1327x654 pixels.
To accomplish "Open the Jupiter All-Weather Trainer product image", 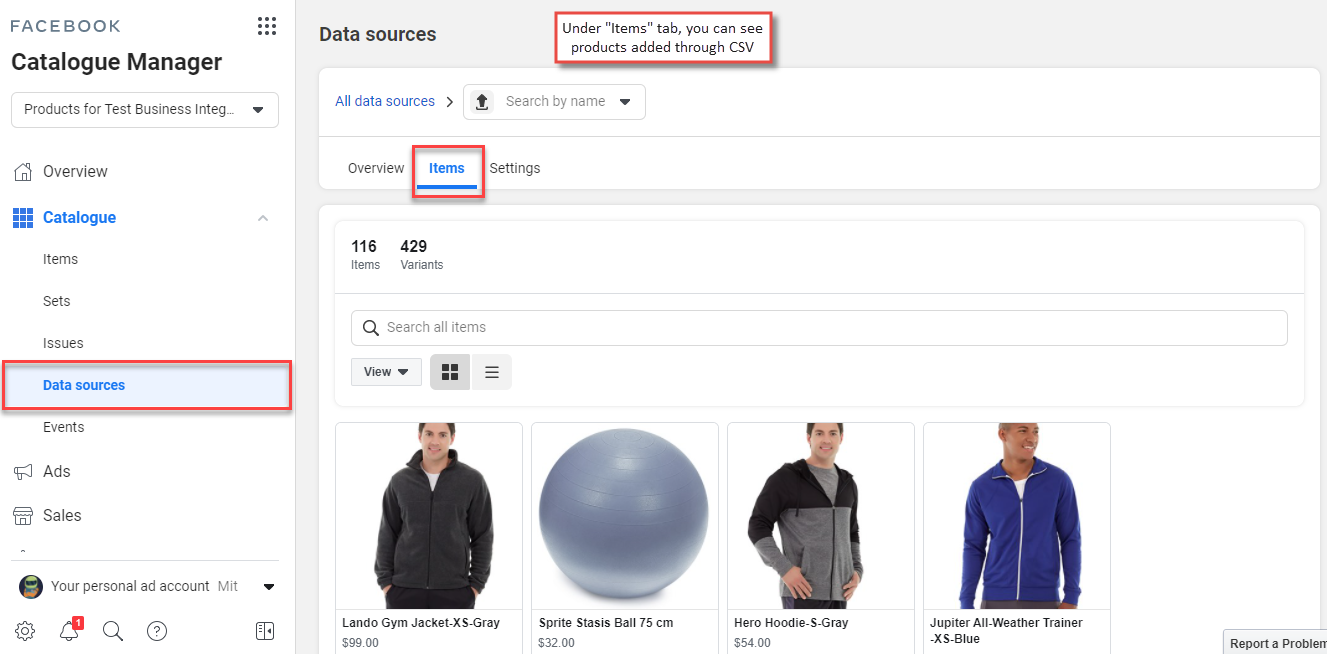I will pyautogui.click(x=1017, y=516).
